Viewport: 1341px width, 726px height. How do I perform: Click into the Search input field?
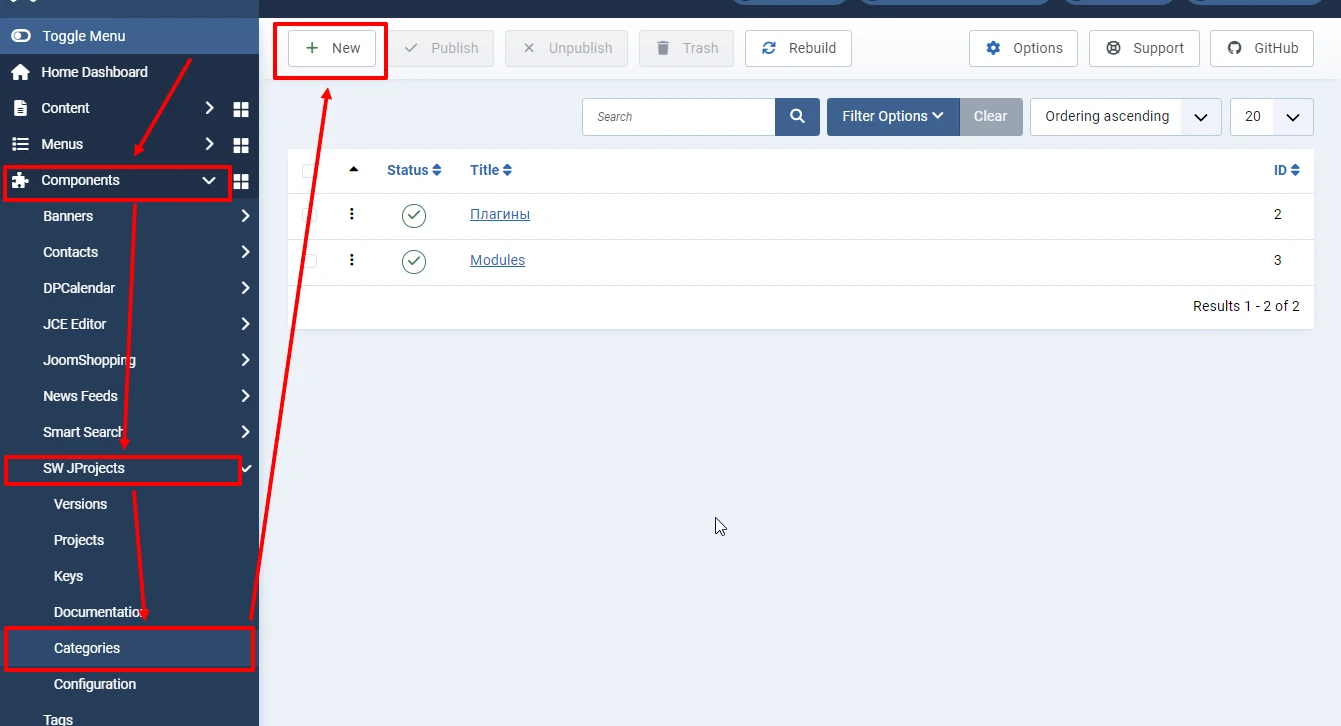(678, 117)
